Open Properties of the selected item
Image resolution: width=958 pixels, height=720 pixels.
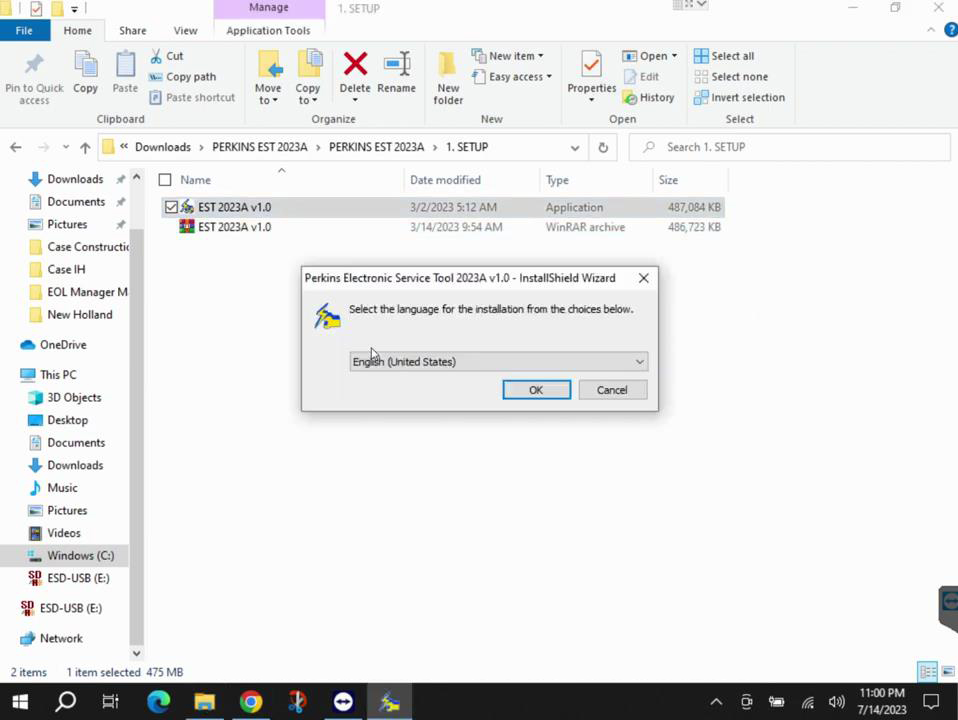[591, 72]
